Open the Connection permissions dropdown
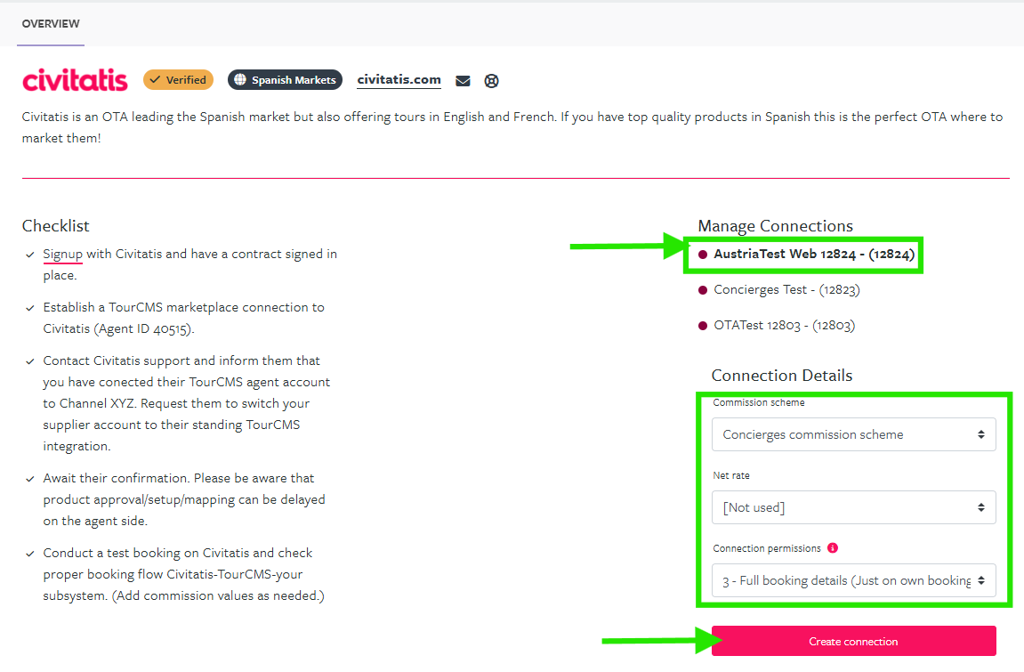The width and height of the screenshot is (1024, 672). (x=854, y=581)
